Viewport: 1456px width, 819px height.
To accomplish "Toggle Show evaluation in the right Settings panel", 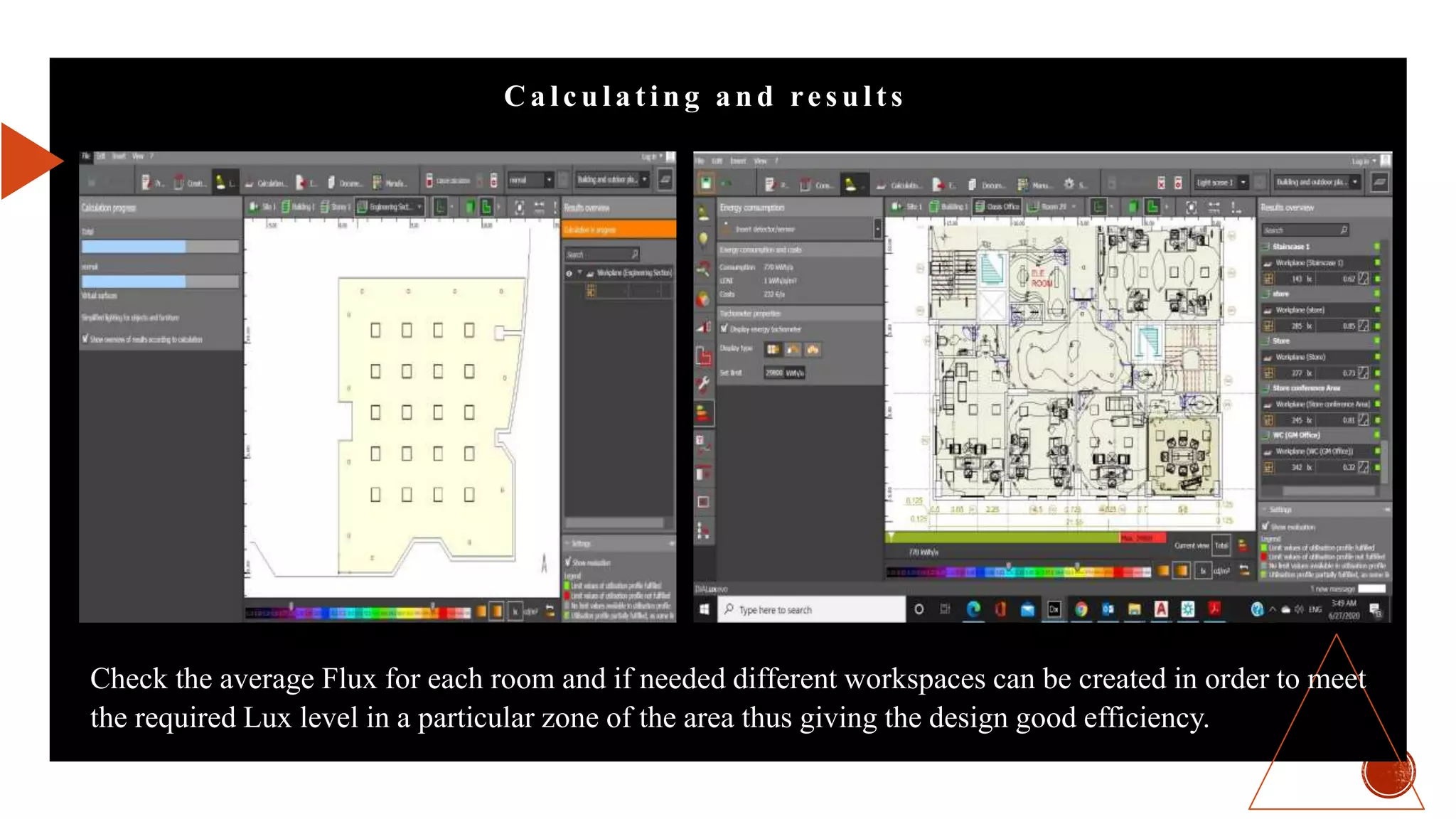I will coord(1265,527).
